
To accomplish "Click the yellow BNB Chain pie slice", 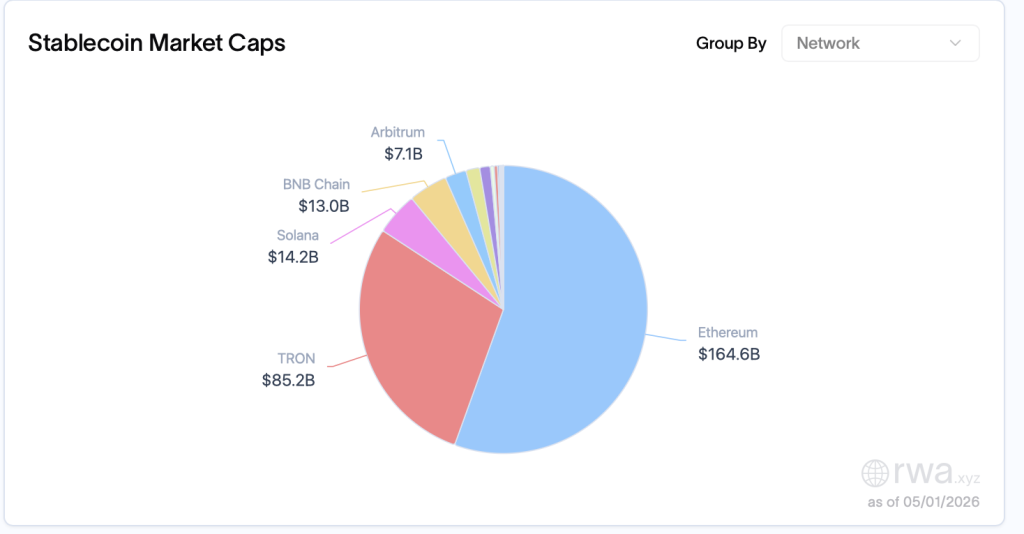I will (439, 204).
